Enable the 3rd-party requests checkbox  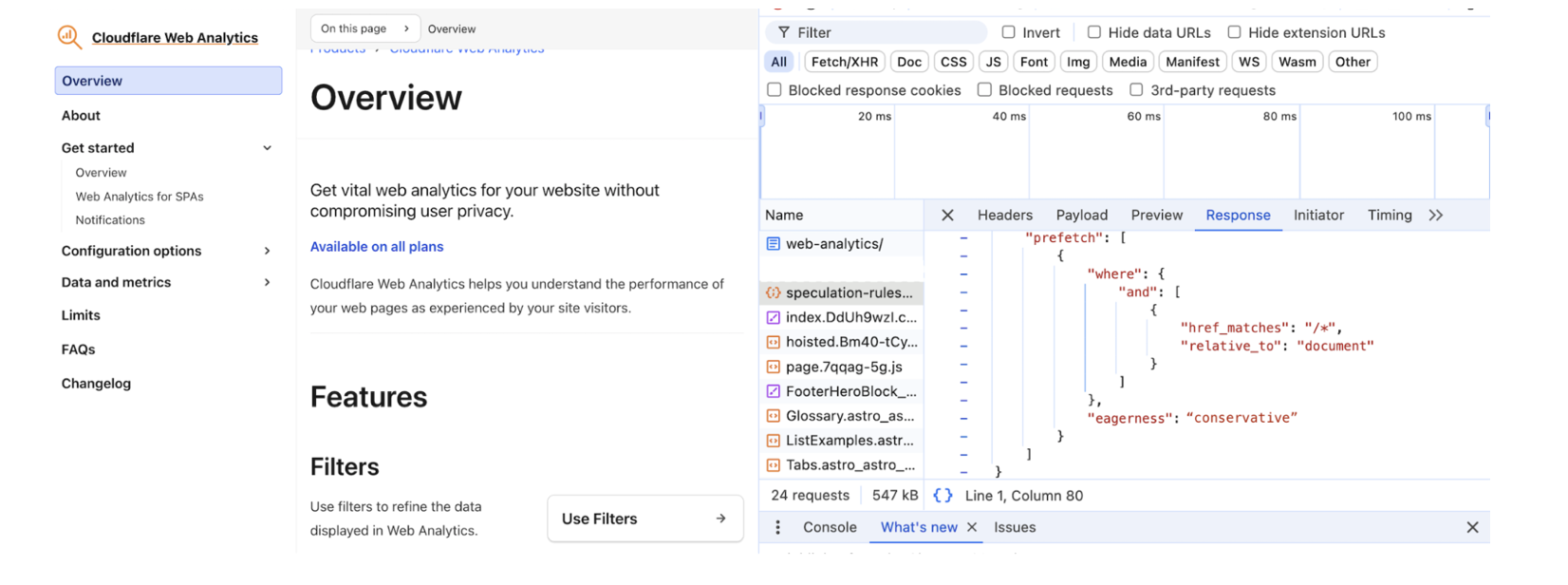[1136, 90]
